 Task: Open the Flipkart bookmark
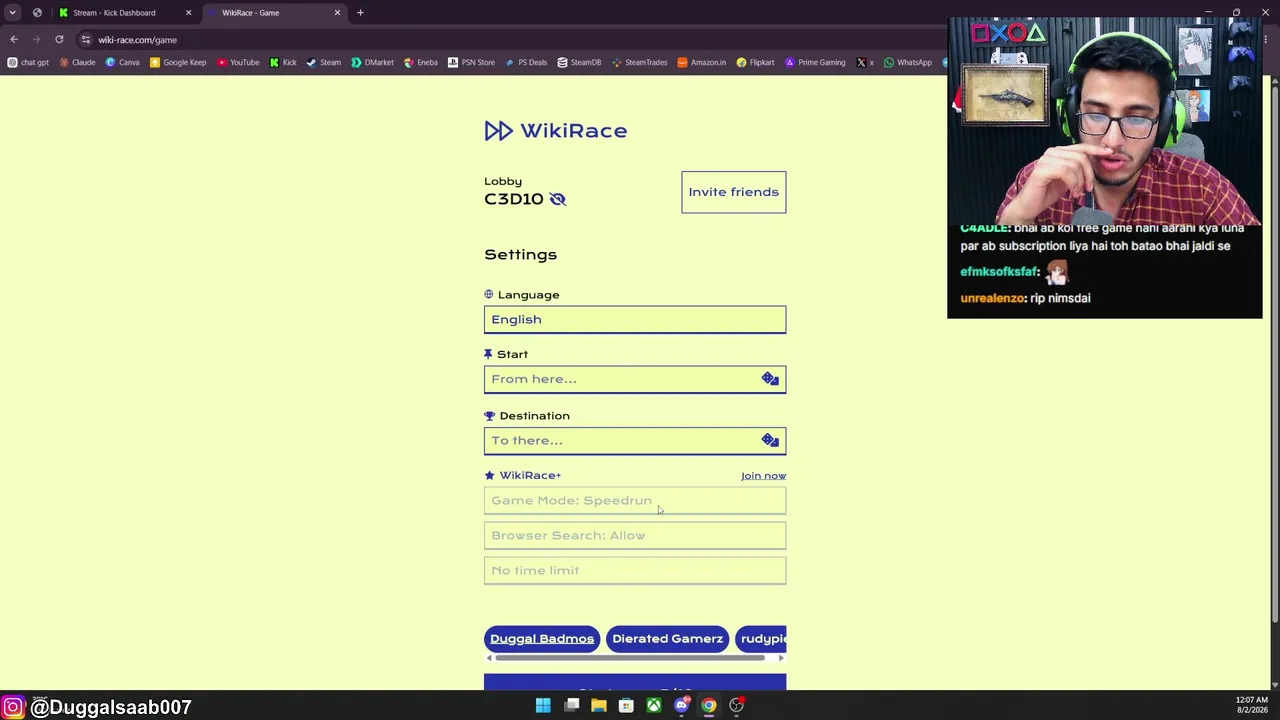pyautogui.click(x=755, y=62)
